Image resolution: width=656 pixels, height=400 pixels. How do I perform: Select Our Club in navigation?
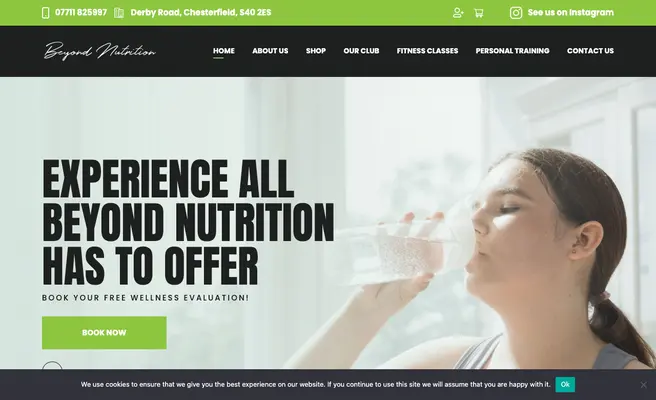(361, 51)
